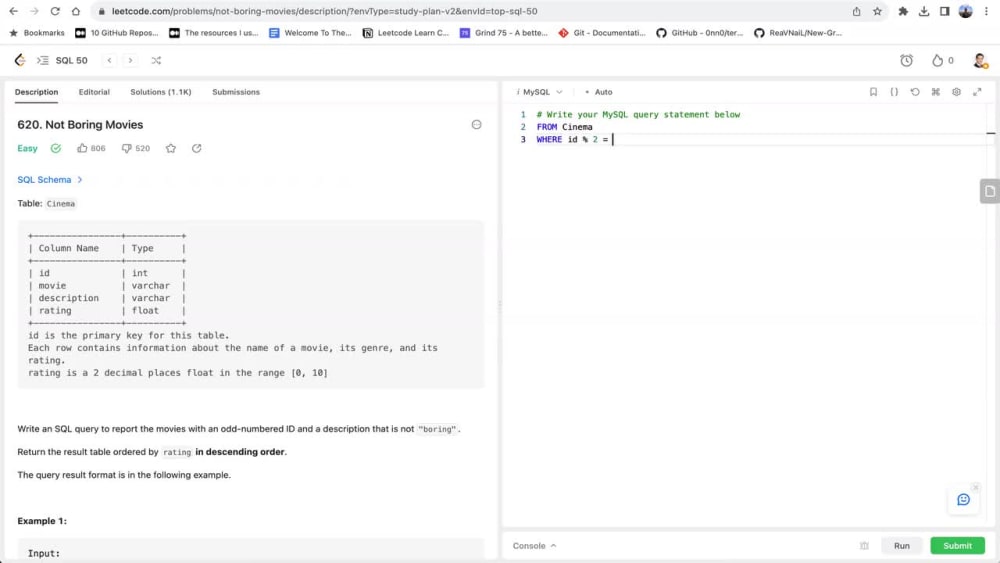Go back with browser back arrow
The height and width of the screenshot is (563, 1000).
(13, 11)
